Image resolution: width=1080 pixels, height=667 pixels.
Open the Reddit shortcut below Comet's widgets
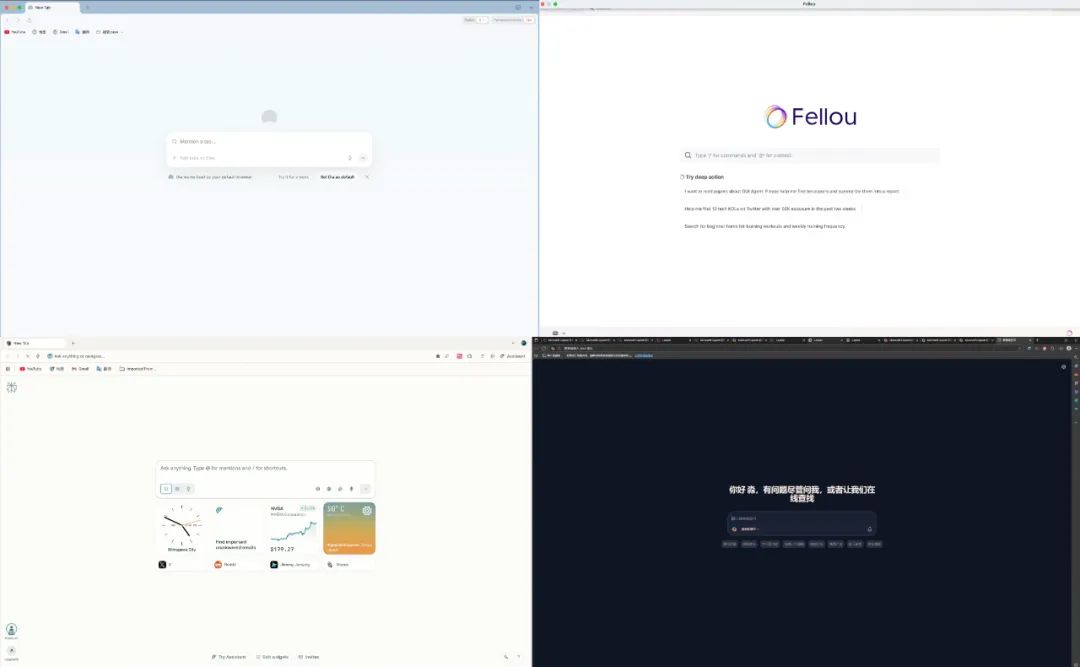[x=225, y=564]
